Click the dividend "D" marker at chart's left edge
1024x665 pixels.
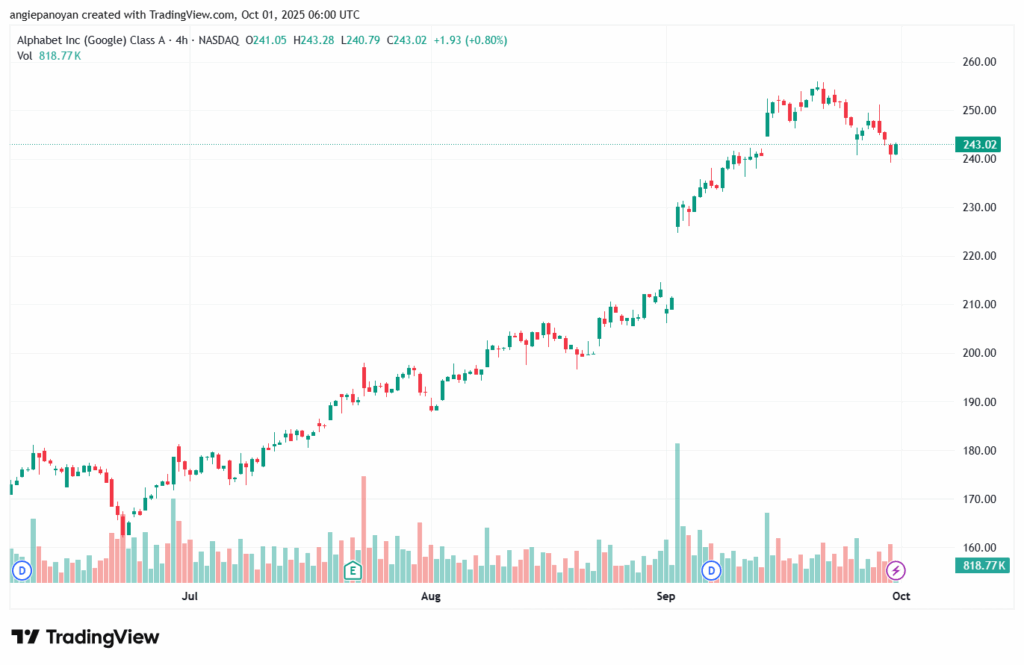coord(21,571)
